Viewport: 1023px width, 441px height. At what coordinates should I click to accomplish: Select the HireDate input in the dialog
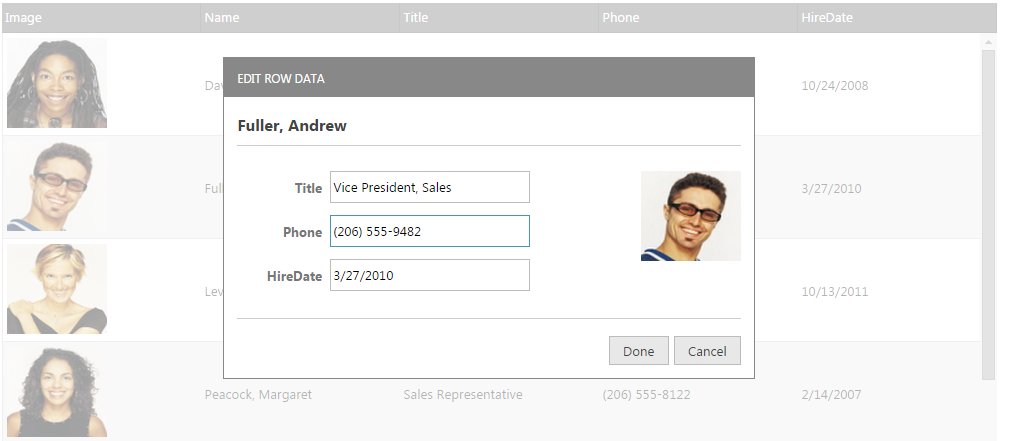[x=429, y=275]
